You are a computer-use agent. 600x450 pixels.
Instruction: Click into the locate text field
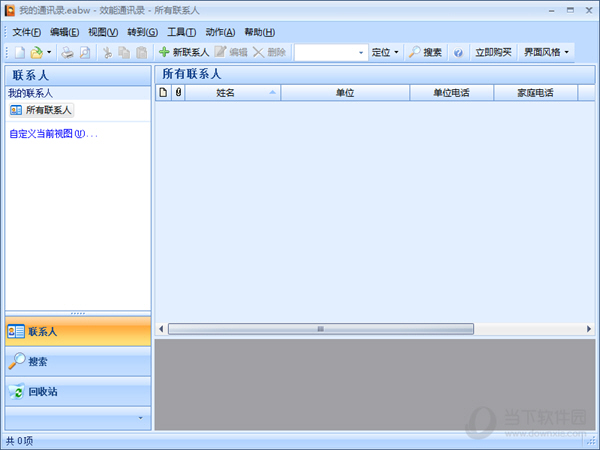tap(325, 52)
